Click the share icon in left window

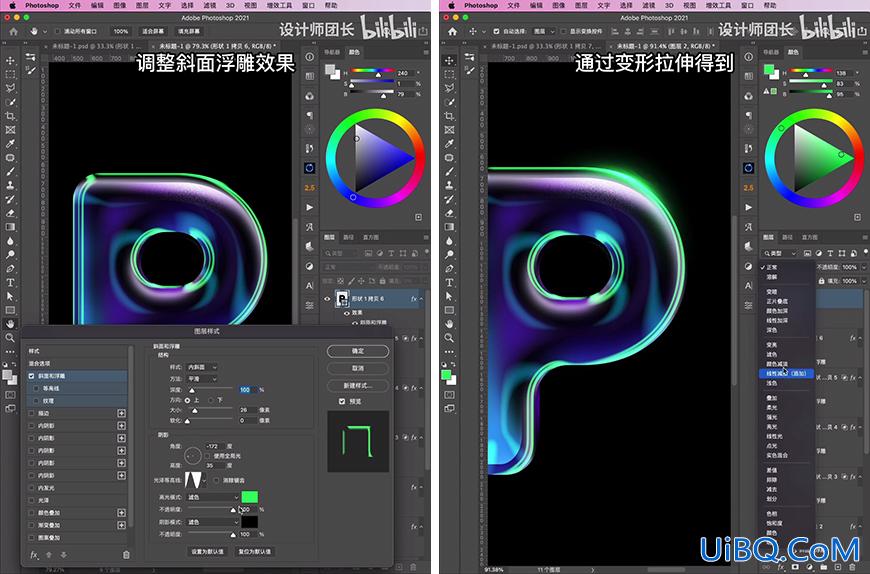click(423, 31)
